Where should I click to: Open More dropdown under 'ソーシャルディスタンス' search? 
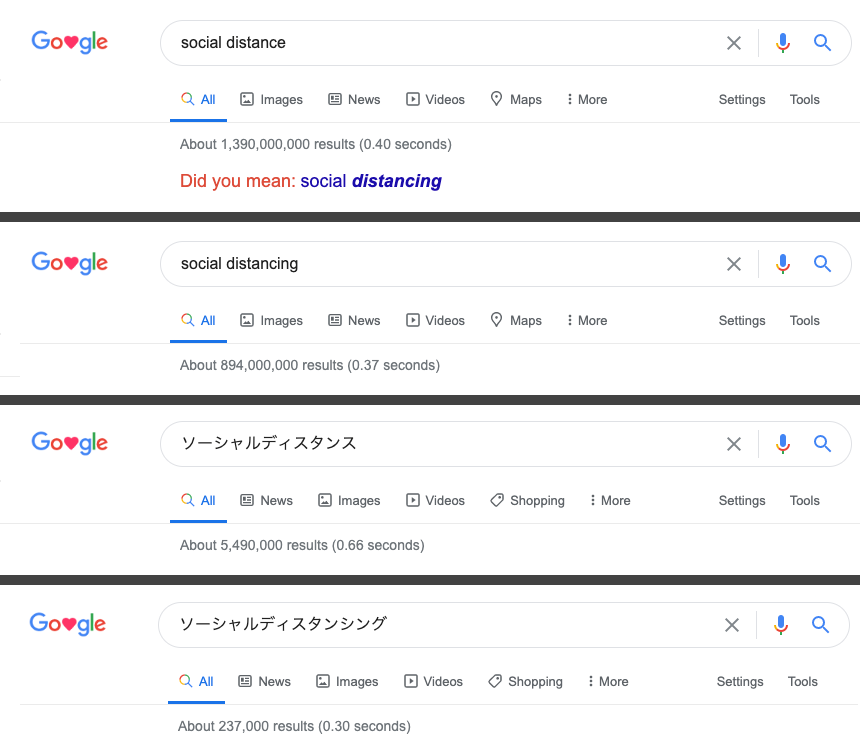tap(609, 501)
